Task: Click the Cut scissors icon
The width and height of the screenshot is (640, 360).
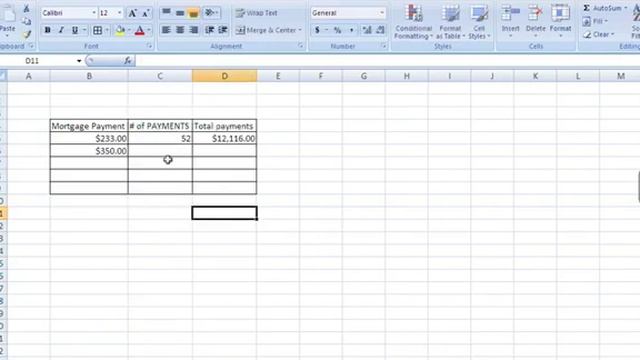Action: pos(27,8)
